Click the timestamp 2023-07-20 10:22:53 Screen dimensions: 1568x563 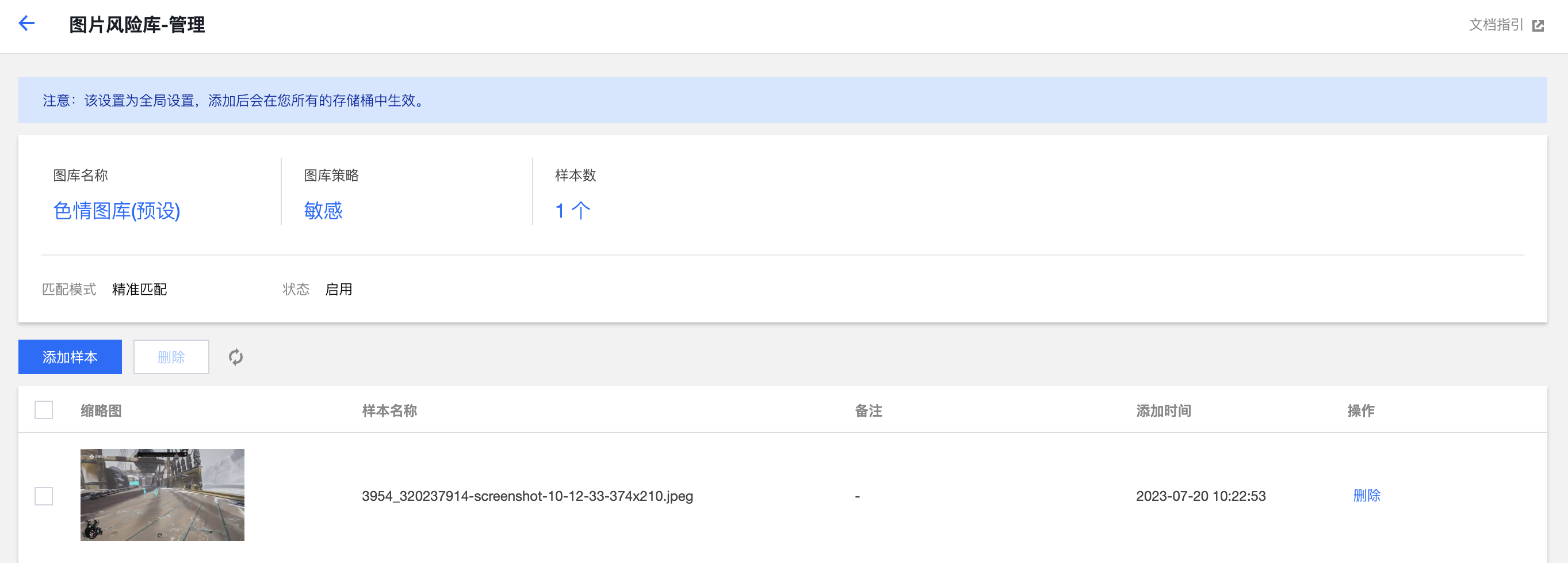[1201, 496]
